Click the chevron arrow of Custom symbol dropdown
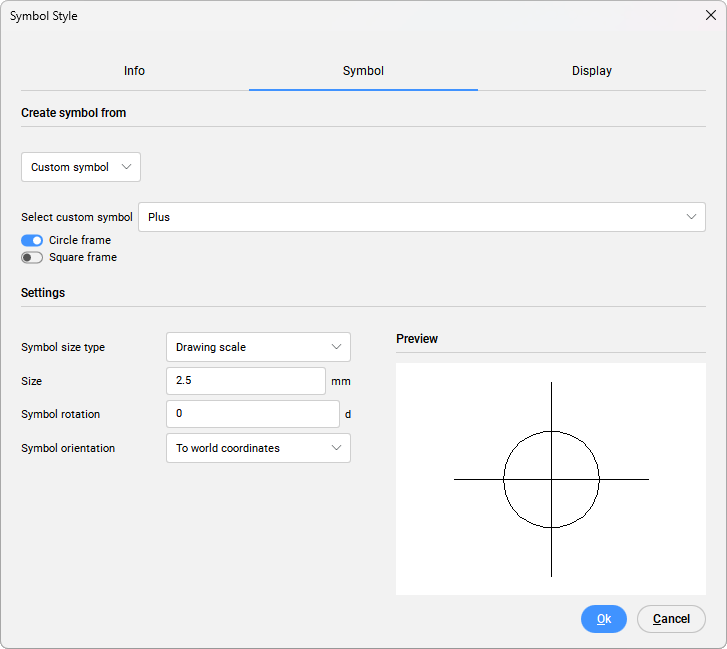Viewport: 727px width, 649px height. [x=126, y=167]
